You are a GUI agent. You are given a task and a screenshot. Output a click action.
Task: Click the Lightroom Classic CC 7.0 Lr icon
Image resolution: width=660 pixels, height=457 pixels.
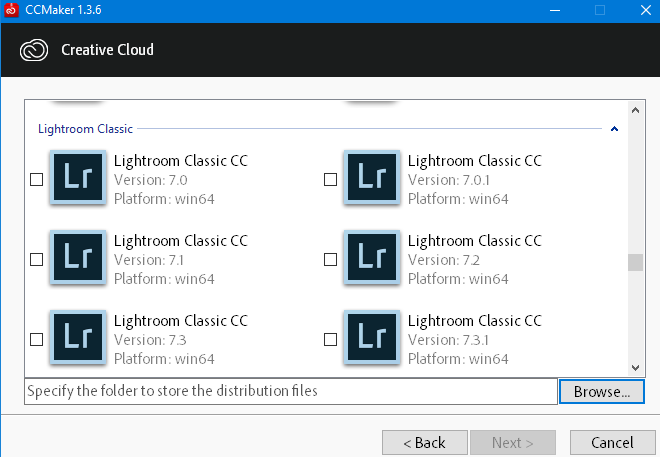pyautogui.click(x=78, y=177)
